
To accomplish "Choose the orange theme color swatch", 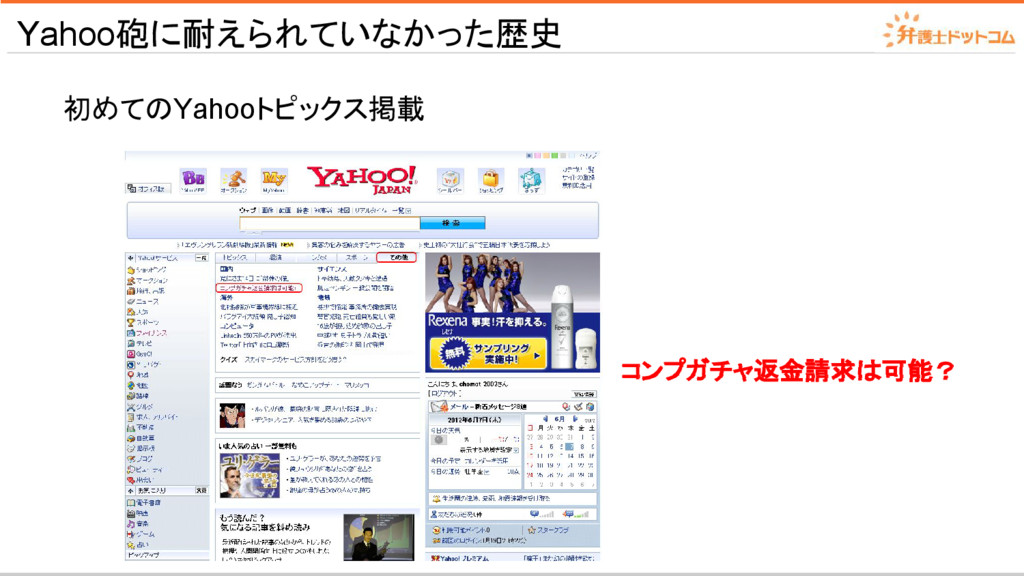I will [x=546, y=156].
